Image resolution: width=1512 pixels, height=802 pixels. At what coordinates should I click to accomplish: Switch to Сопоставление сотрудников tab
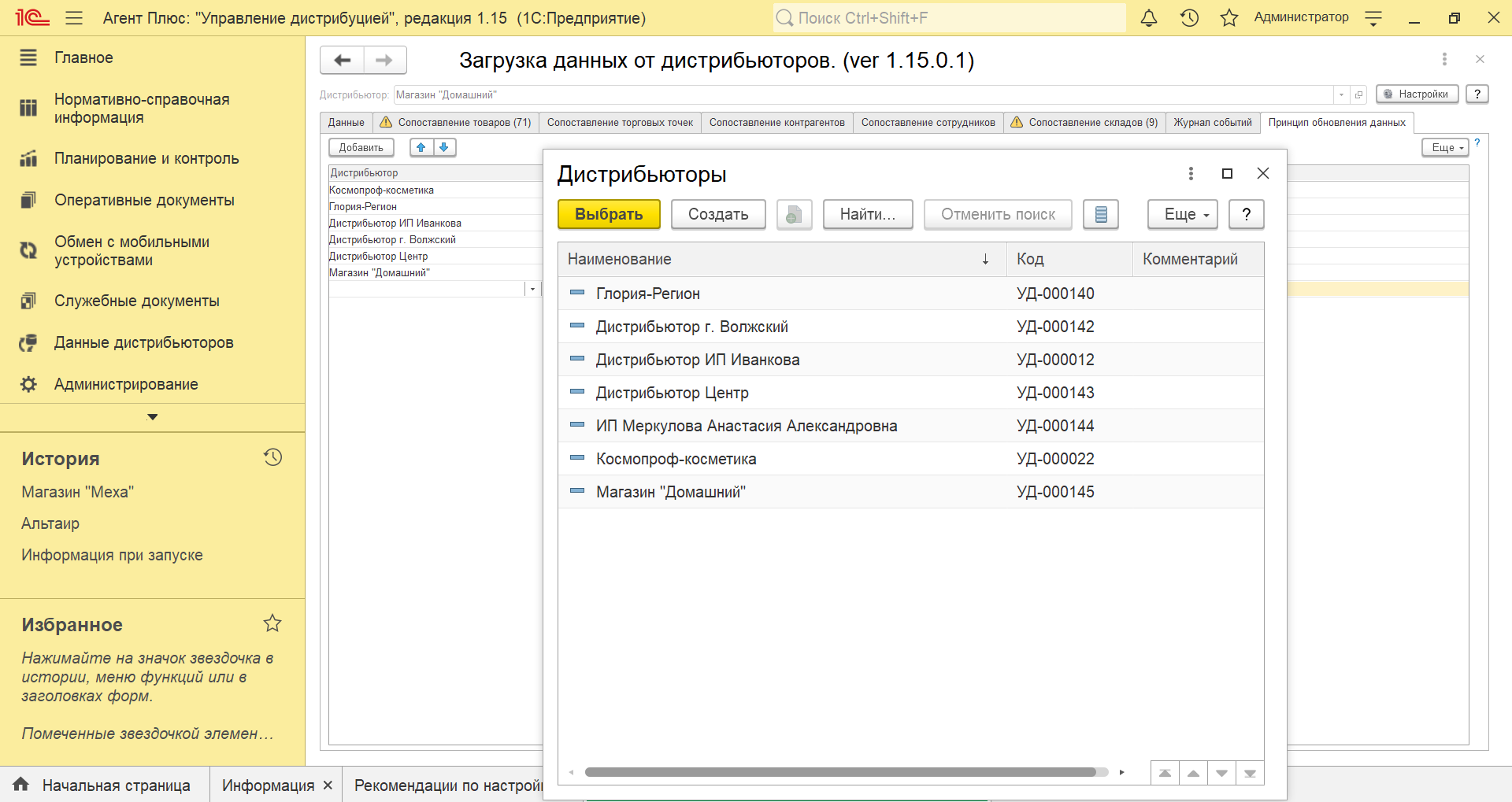928,122
